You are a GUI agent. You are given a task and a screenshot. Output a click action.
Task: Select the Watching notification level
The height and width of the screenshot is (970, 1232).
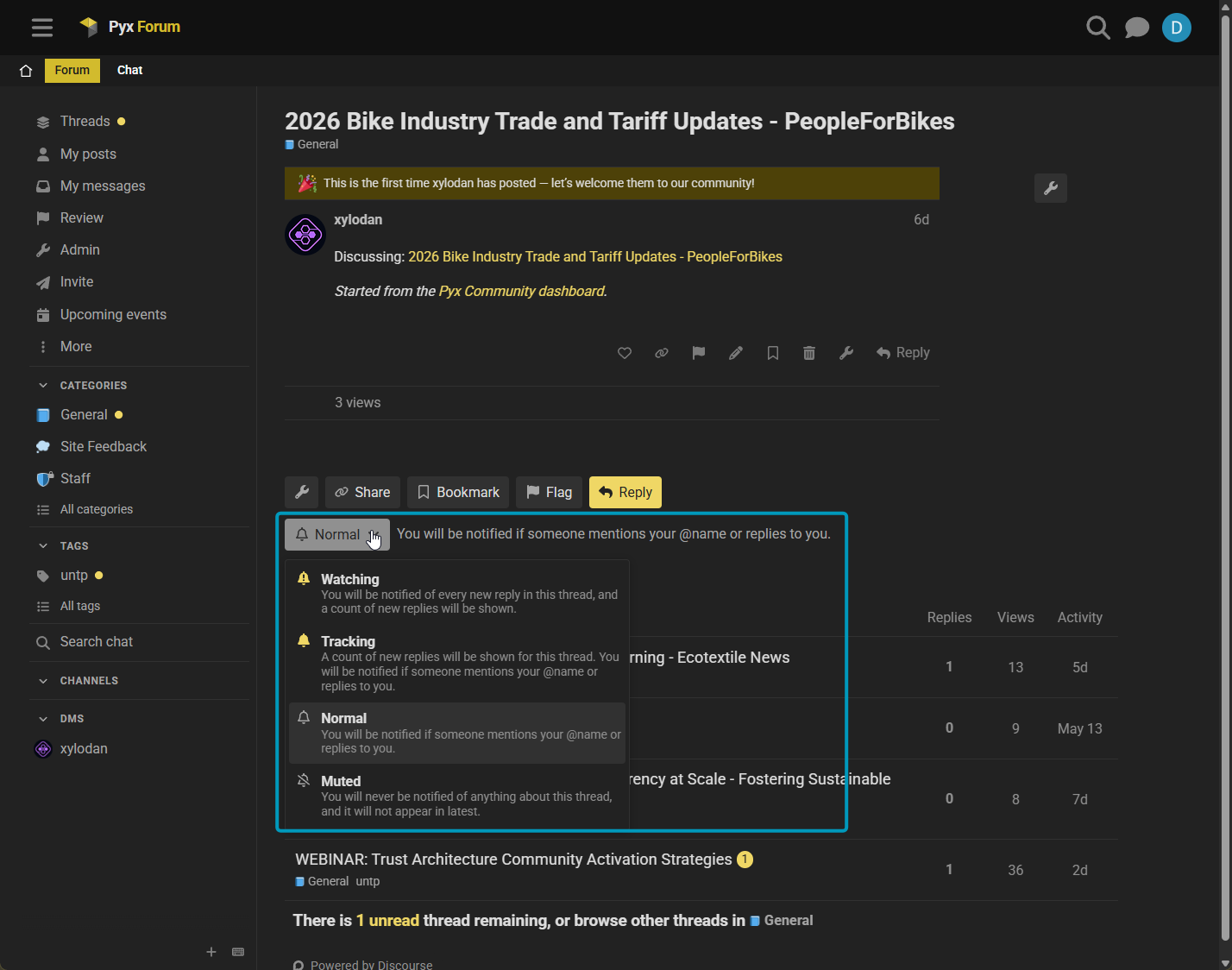point(457,593)
